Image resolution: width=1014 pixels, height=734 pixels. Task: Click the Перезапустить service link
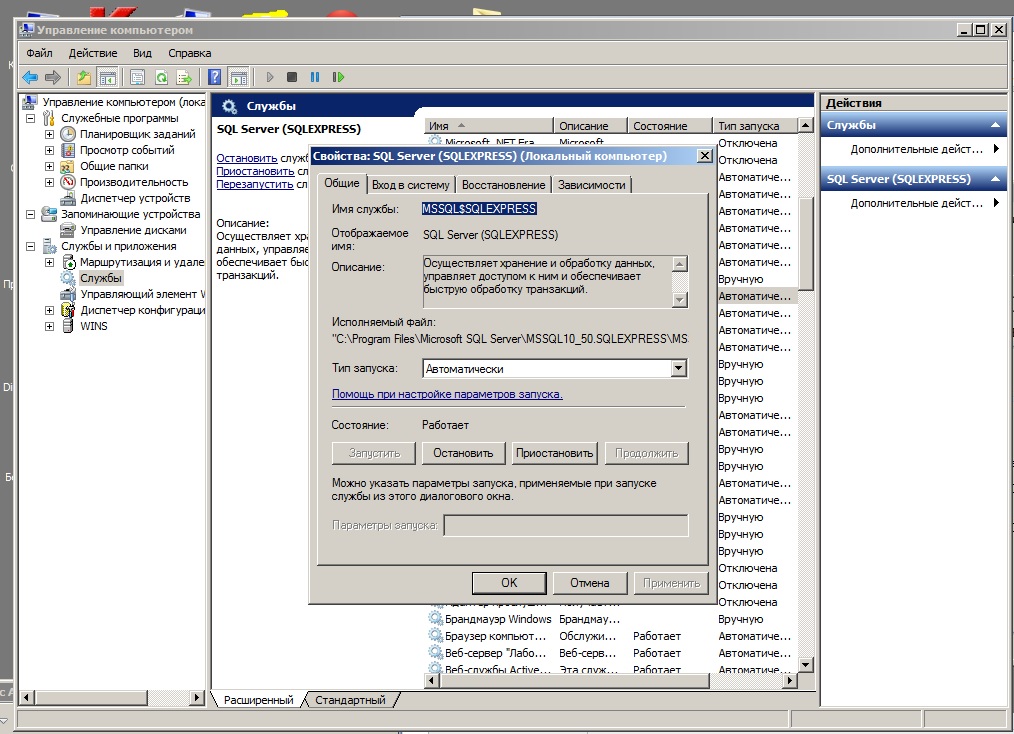point(255,184)
